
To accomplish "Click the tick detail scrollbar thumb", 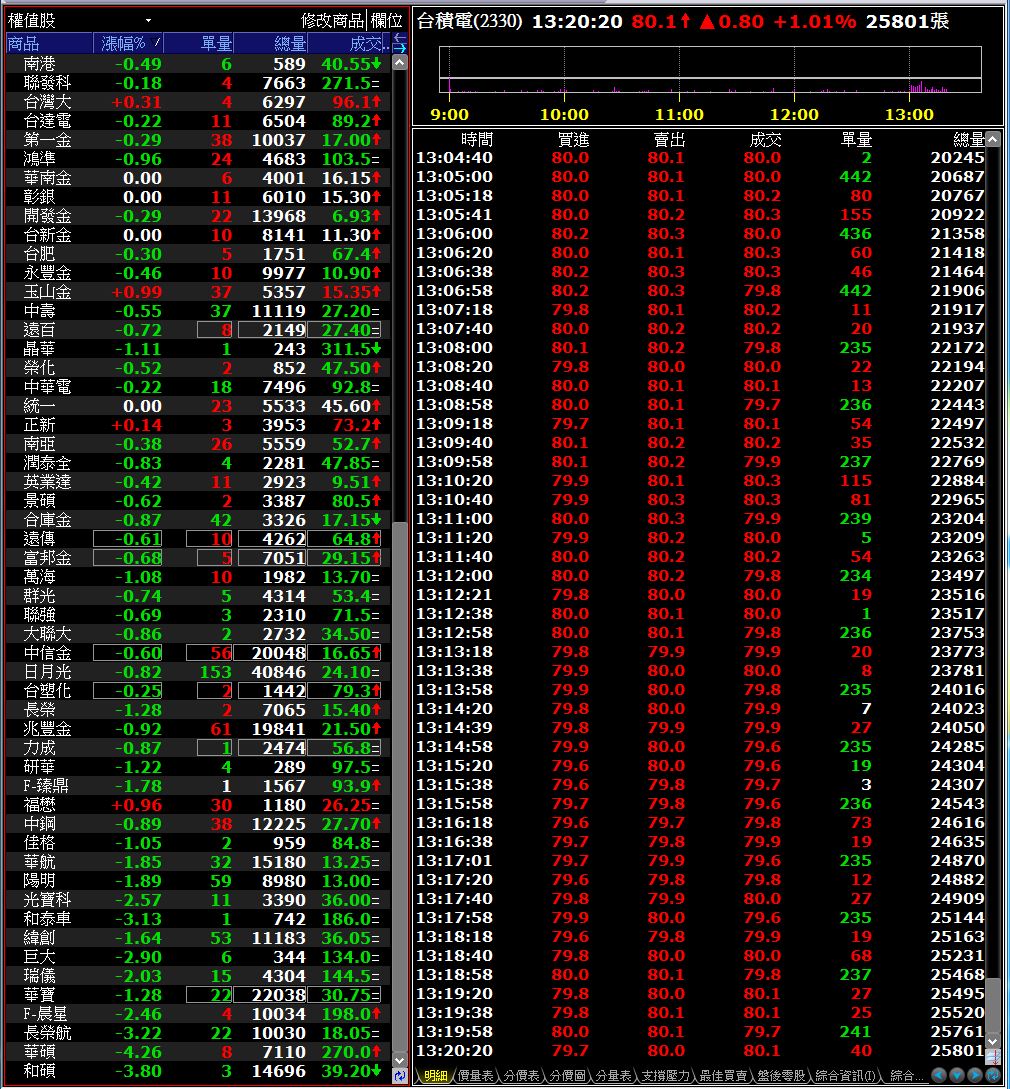I will click(x=993, y=1006).
